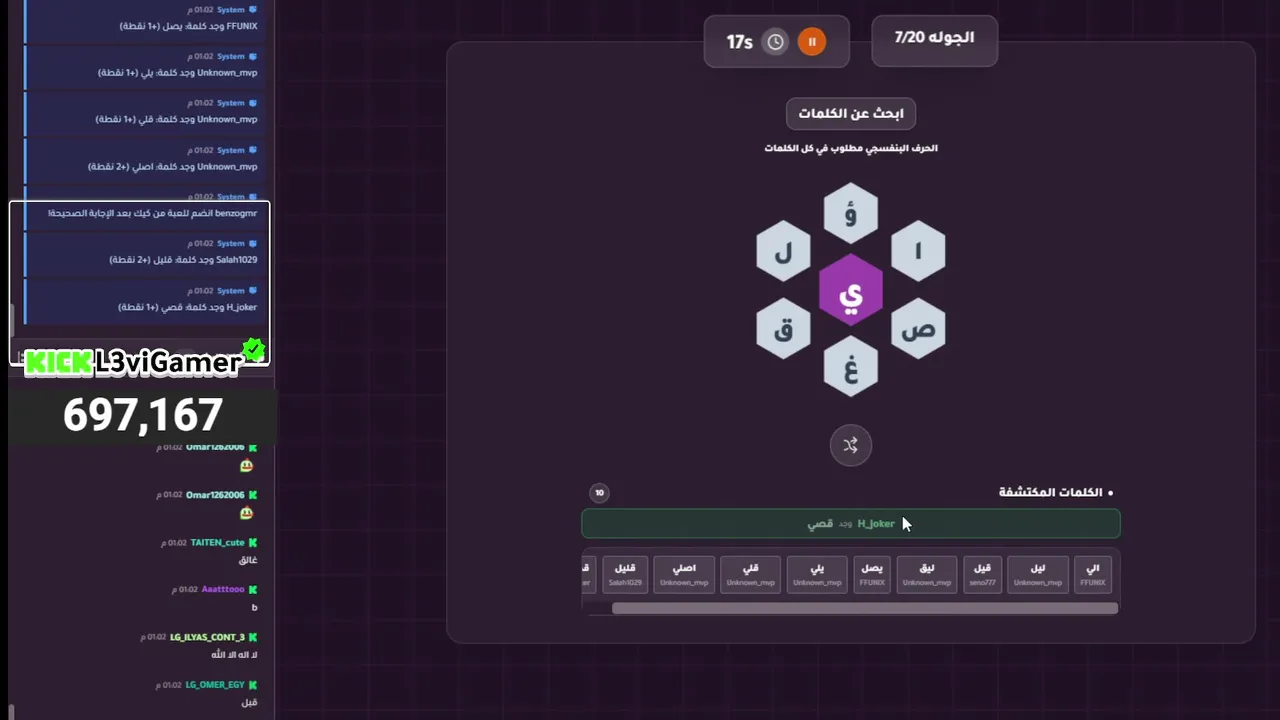
Task: Click the System message about Salah1029 finding قليل
Action: (x=142, y=252)
